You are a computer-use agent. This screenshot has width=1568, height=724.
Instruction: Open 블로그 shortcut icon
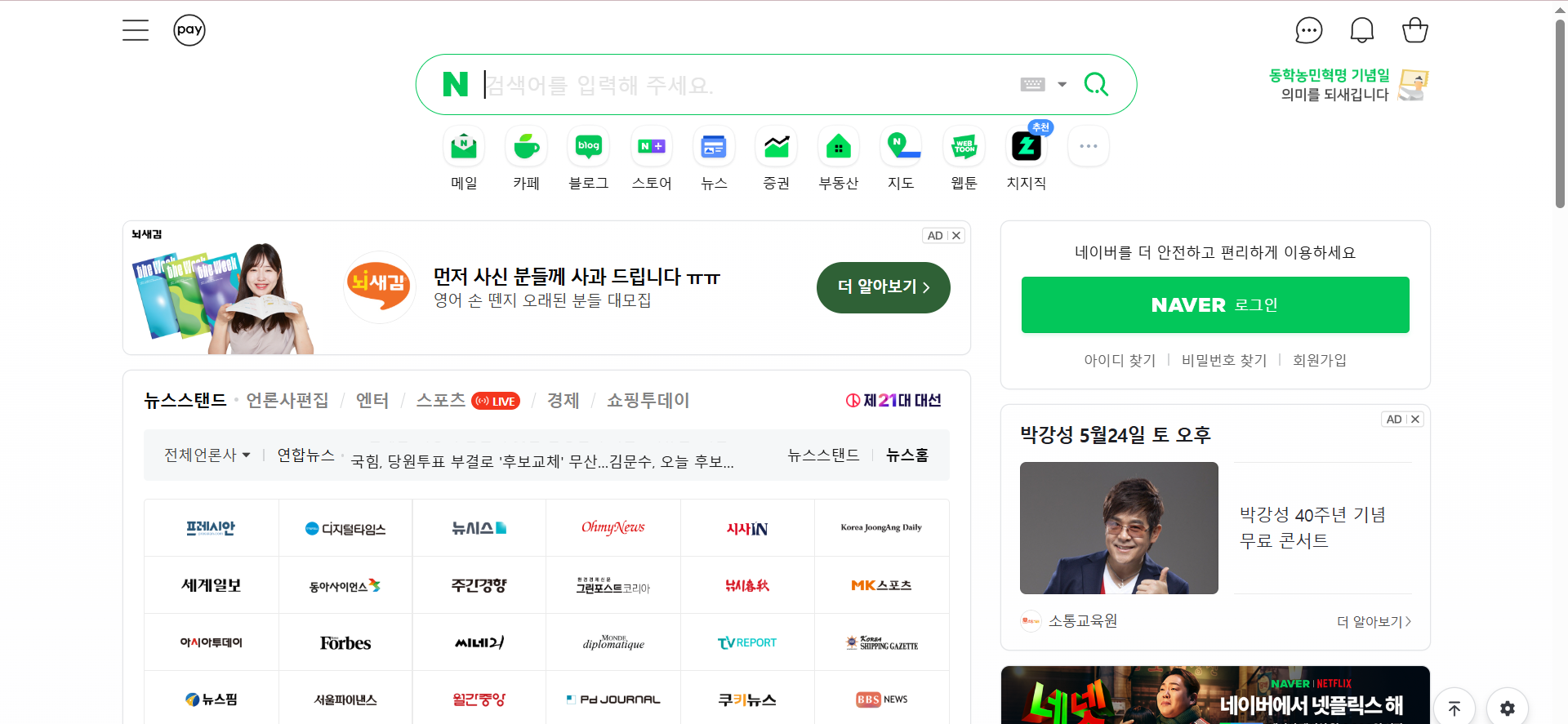(x=589, y=147)
